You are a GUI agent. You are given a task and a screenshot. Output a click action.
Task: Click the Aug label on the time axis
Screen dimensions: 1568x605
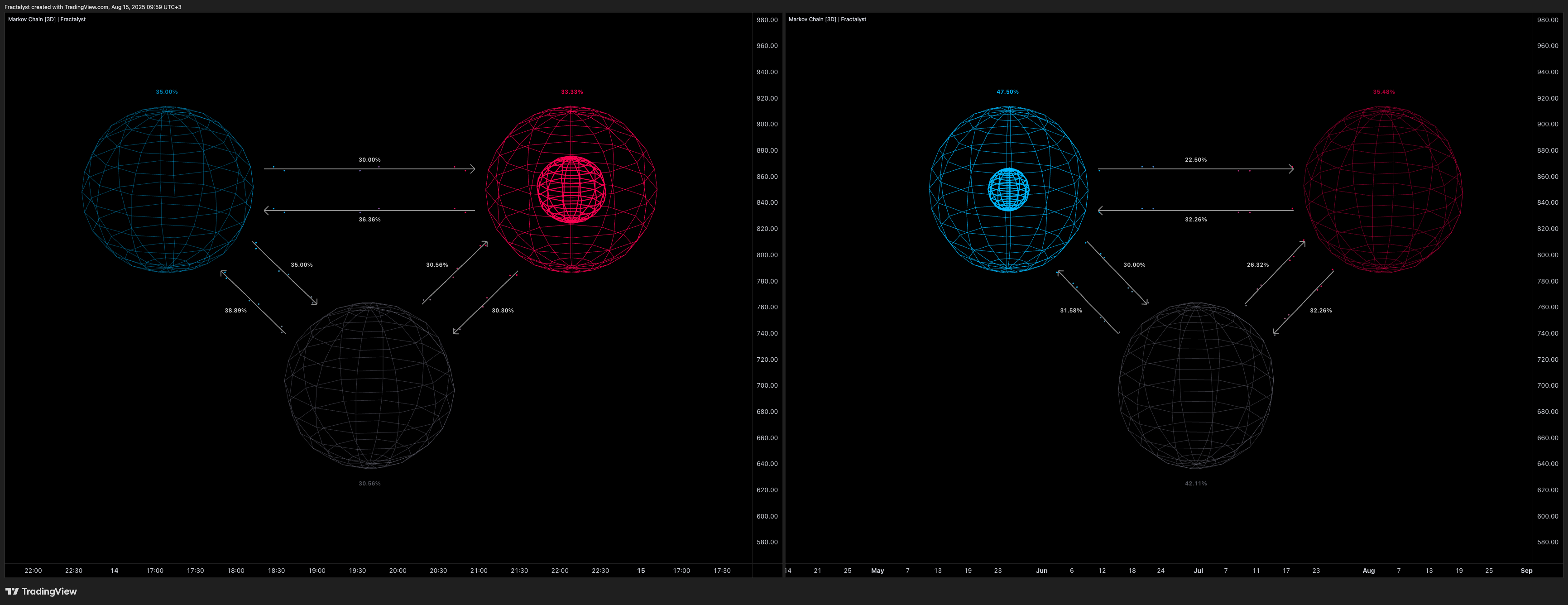tap(1368, 570)
